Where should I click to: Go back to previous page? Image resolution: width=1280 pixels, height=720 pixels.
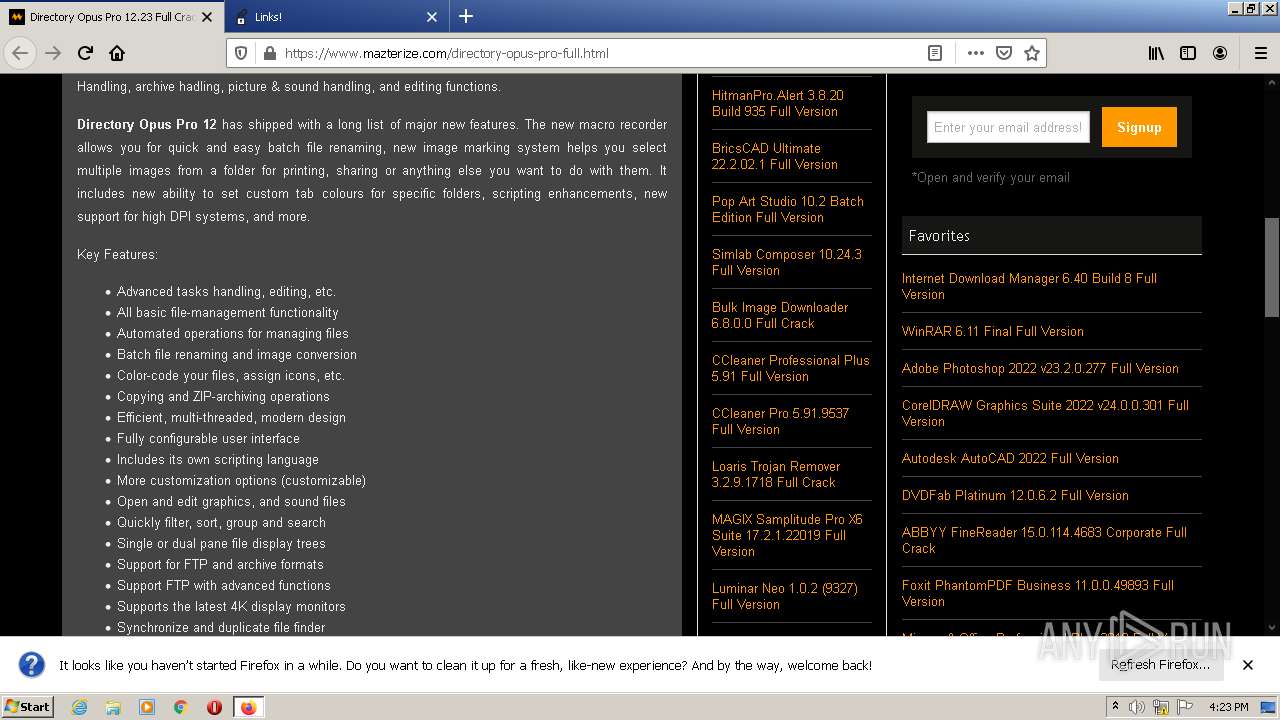click(20, 53)
